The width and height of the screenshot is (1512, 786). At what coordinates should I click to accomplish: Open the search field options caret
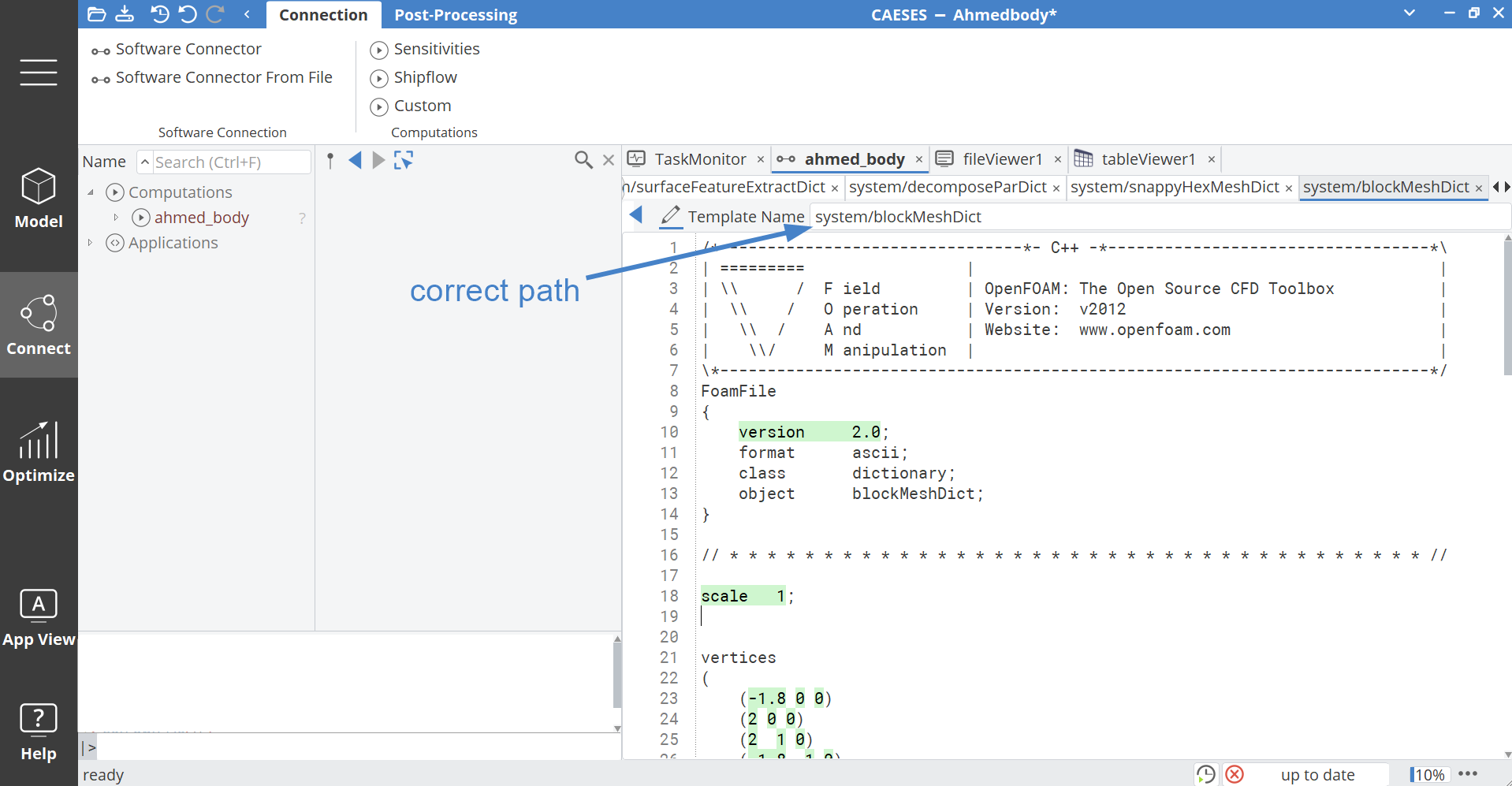click(145, 162)
